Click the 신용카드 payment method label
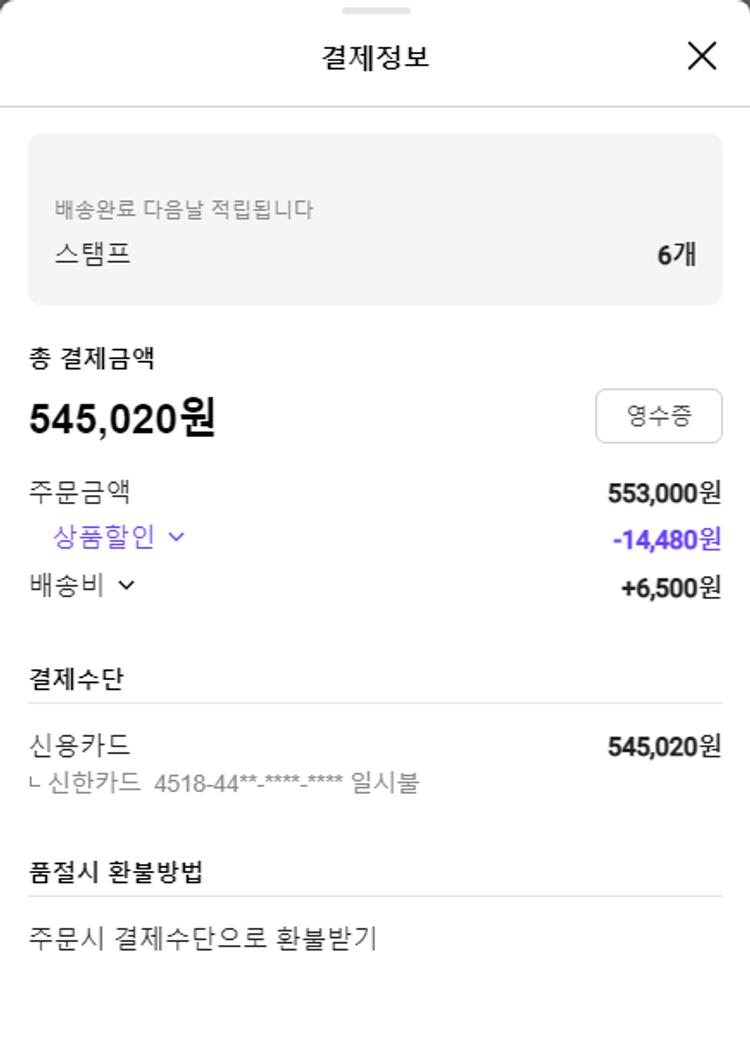Image resolution: width=750 pixels, height=1059 pixels. pyautogui.click(x=80, y=745)
